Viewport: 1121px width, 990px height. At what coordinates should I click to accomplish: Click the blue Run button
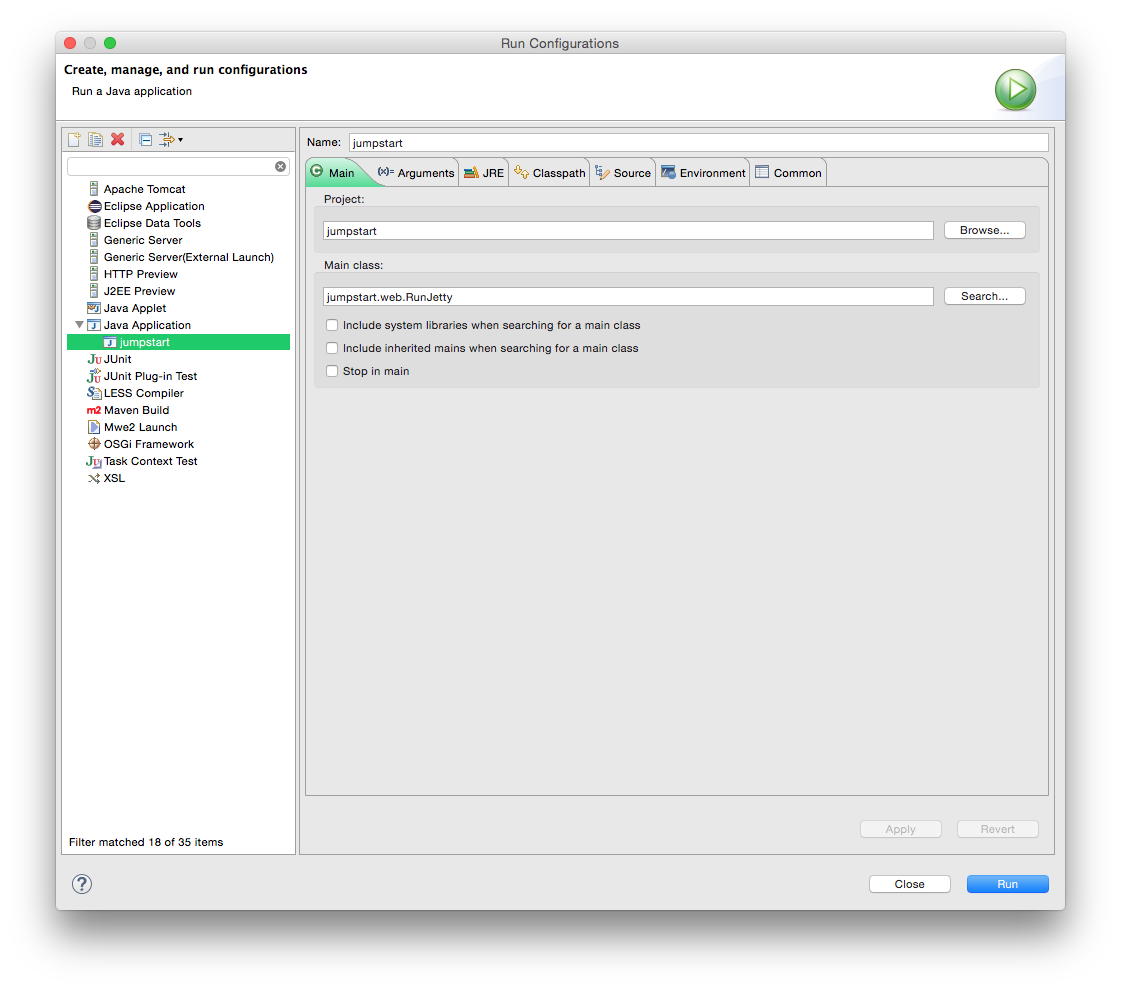[x=1007, y=884]
